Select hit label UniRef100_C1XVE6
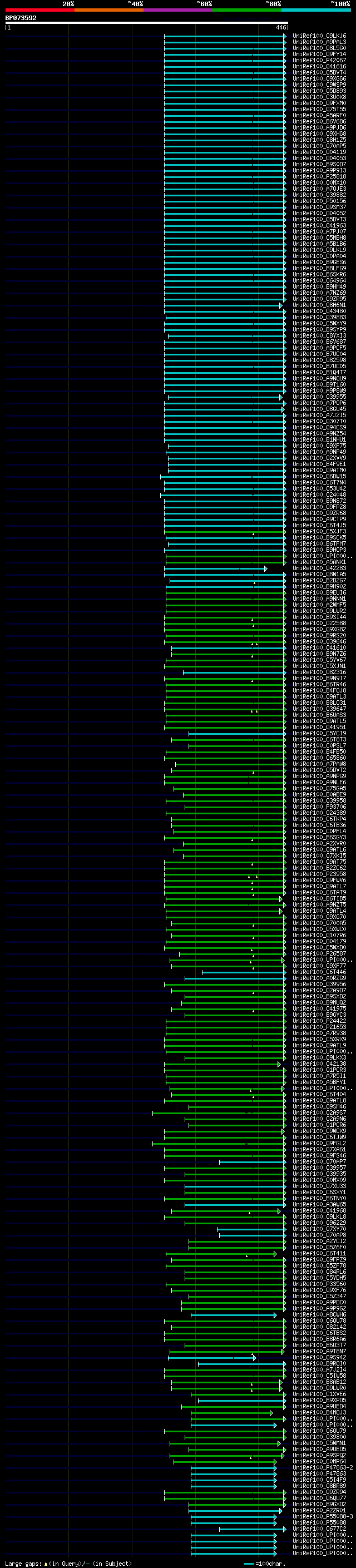 click(319, 1394)
